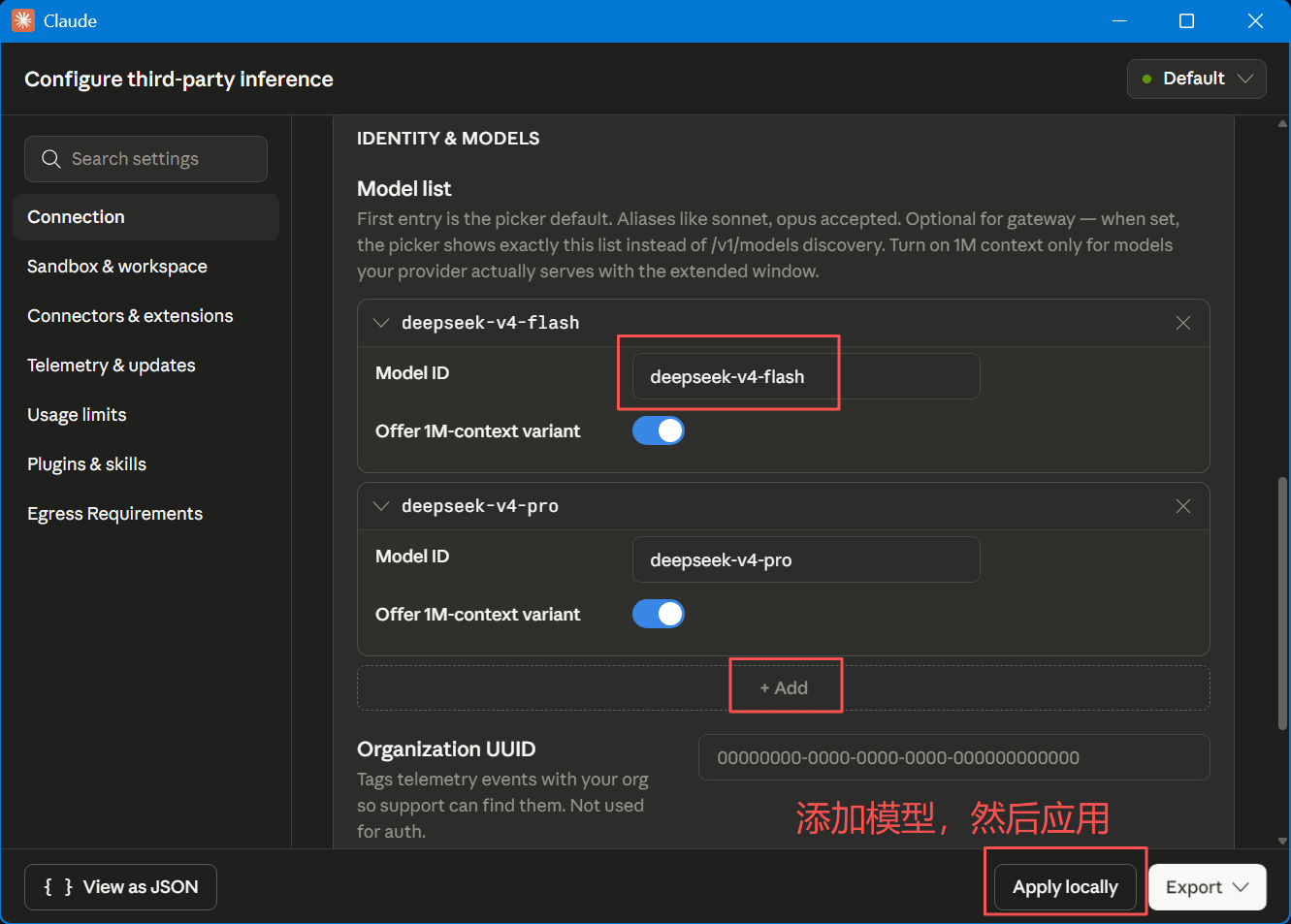The width and height of the screenshot is (1291, 924).
Task: Click the Model list heading
Action: (404, 189)
